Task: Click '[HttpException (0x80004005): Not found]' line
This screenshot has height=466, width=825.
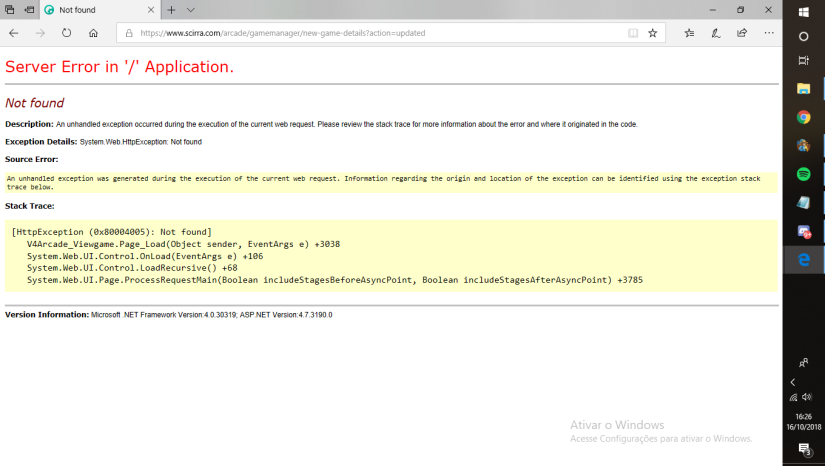Action: 112,232
